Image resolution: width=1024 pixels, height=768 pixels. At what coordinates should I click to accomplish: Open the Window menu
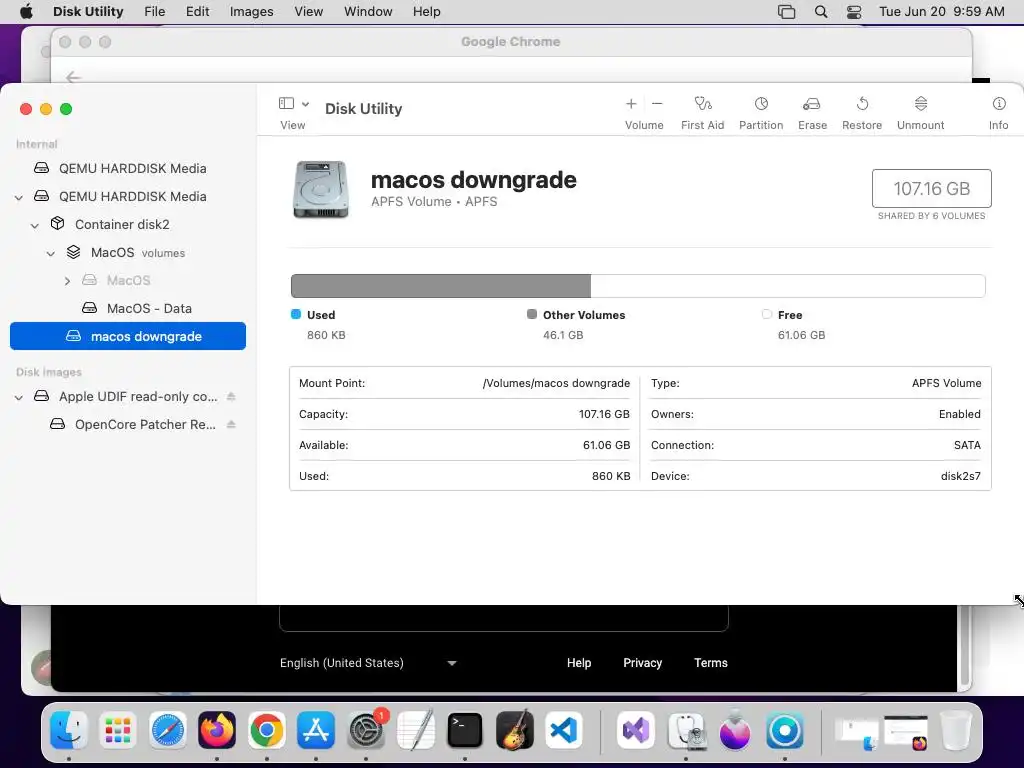pos(368,12)
